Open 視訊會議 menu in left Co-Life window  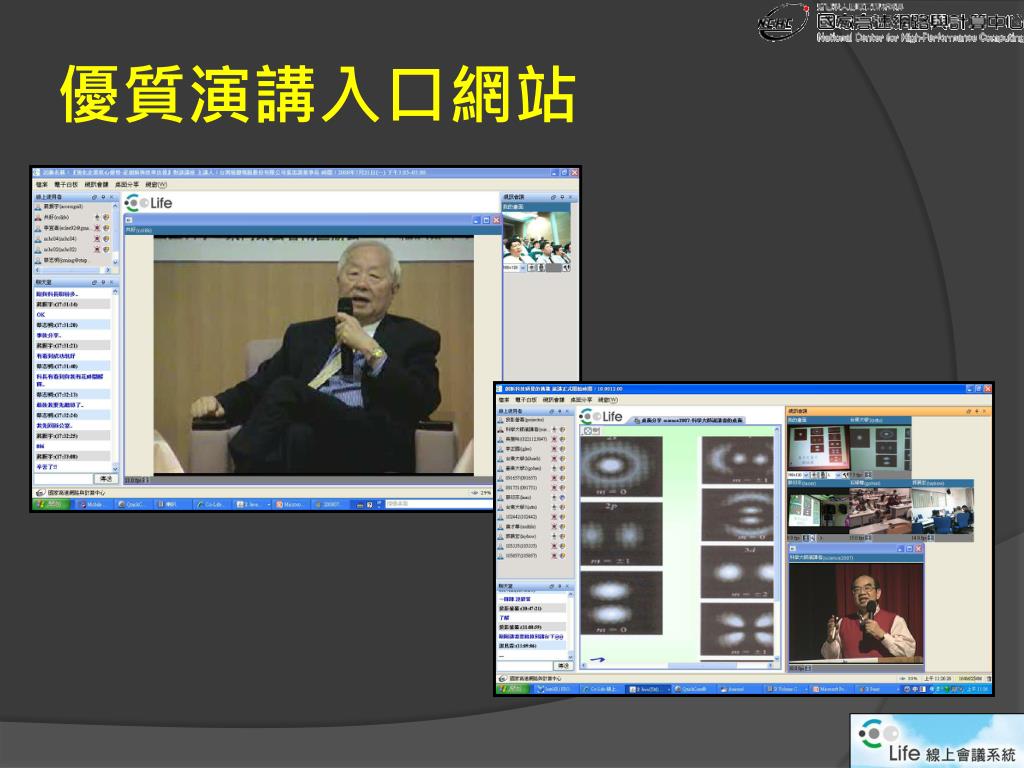click(x=96, y=185)
